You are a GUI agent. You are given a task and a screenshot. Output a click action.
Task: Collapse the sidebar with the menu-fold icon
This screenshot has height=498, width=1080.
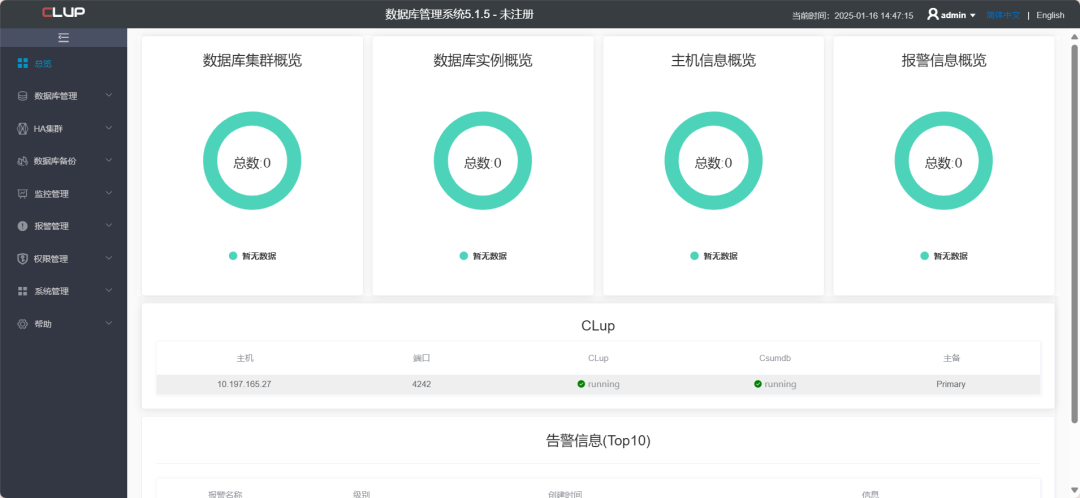click(63, 37)
